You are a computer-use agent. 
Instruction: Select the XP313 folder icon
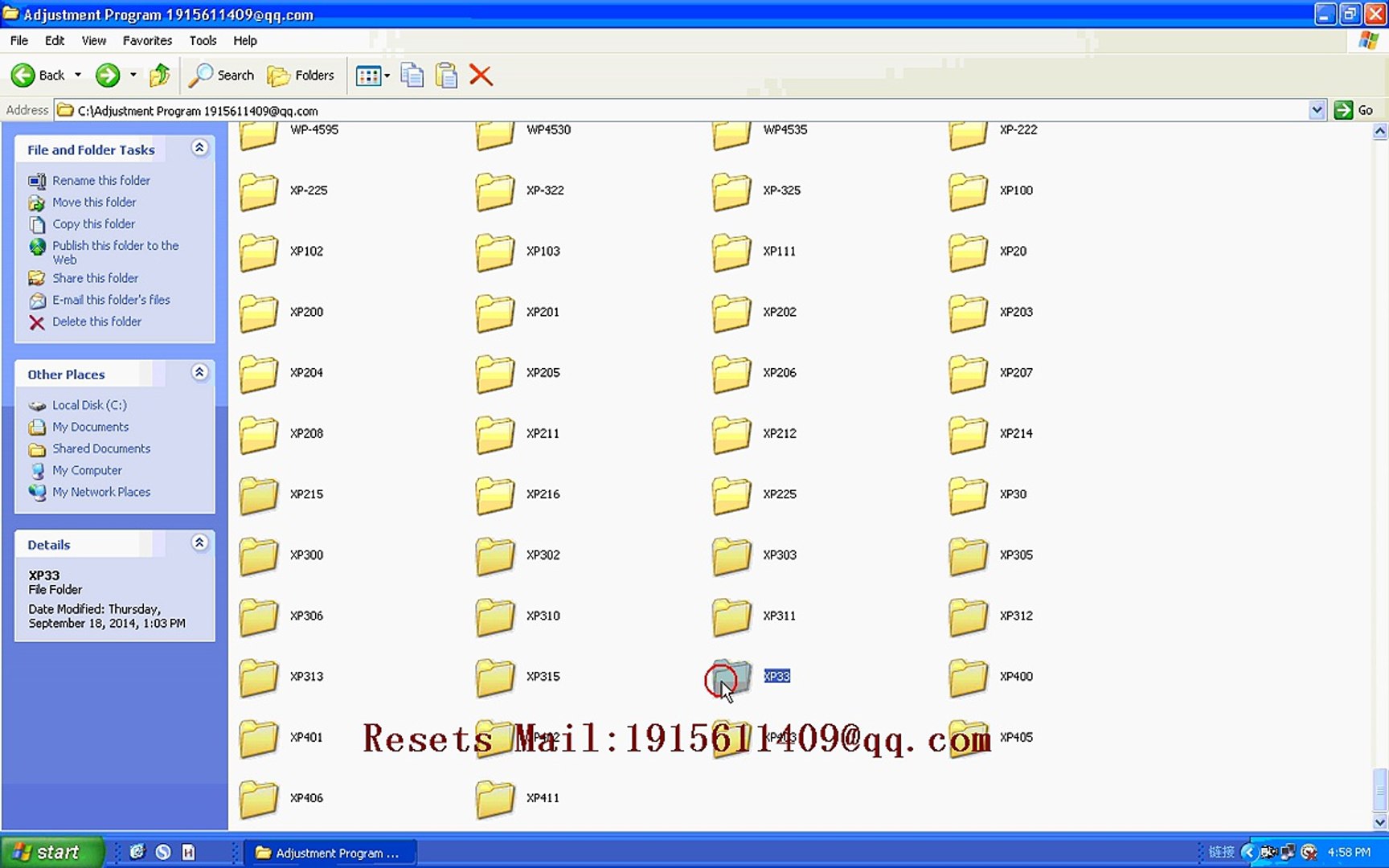[x=259, y=678]
